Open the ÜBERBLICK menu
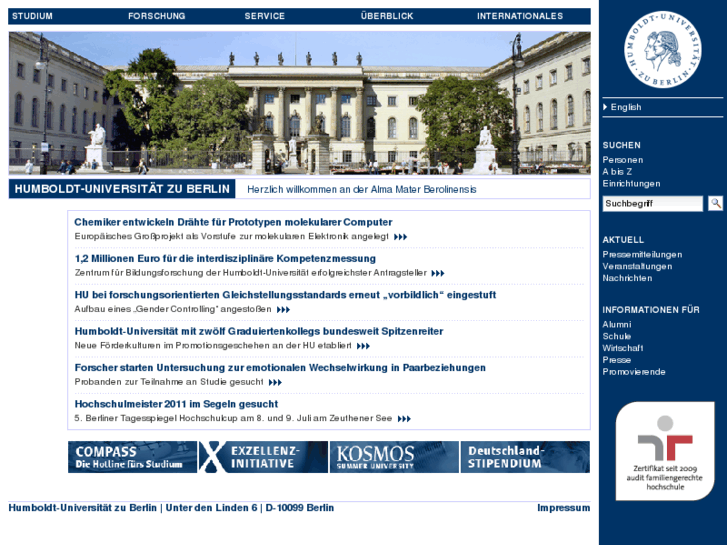 click(x=387, y=16)
